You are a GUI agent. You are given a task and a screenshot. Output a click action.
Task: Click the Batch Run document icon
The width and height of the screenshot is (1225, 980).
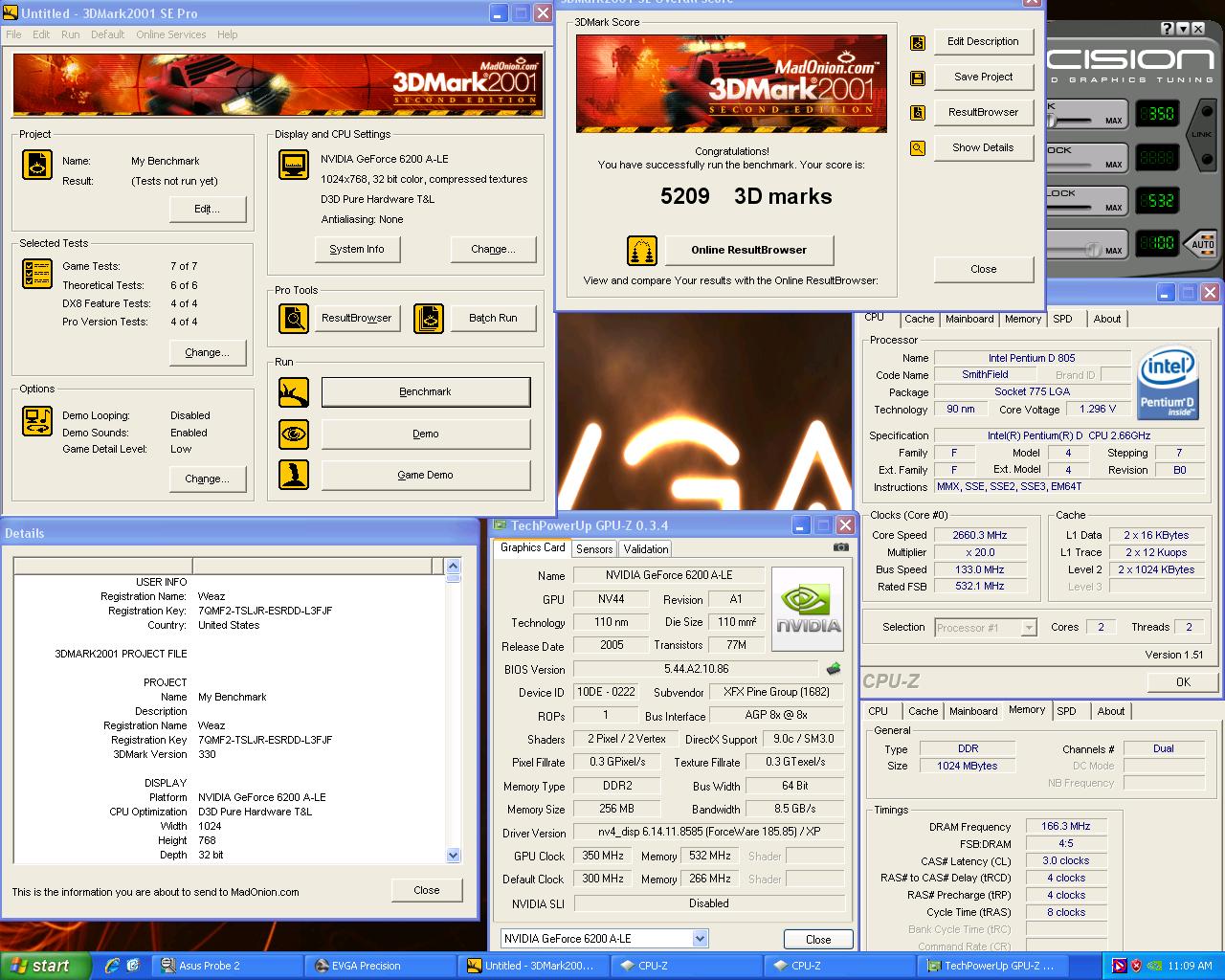pyautogui.click(x=429, y=318)
